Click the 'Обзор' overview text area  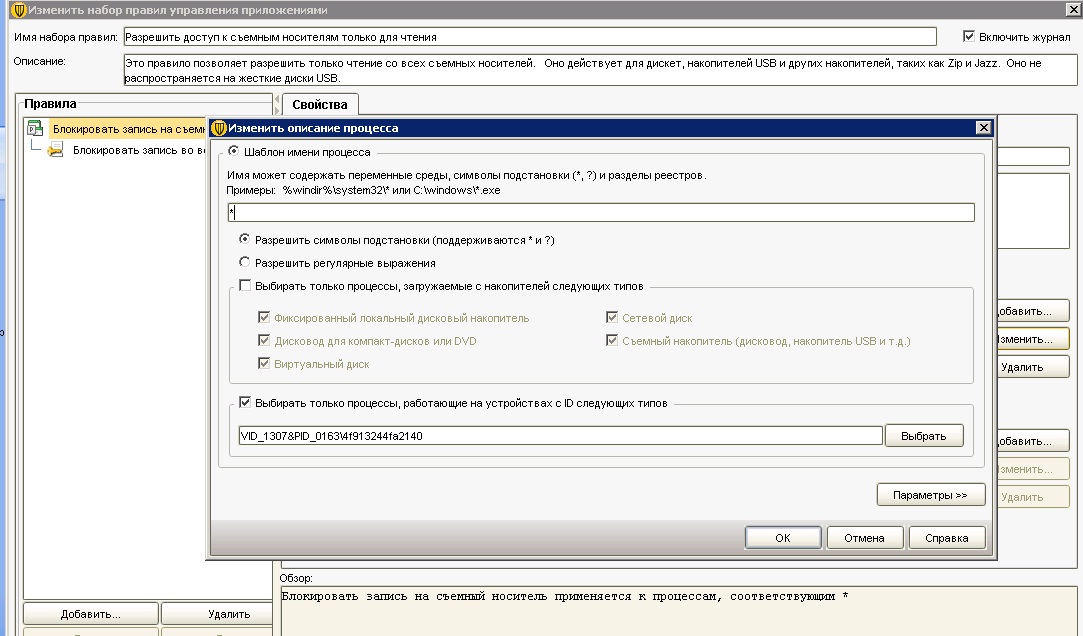[x=680, y=610]
